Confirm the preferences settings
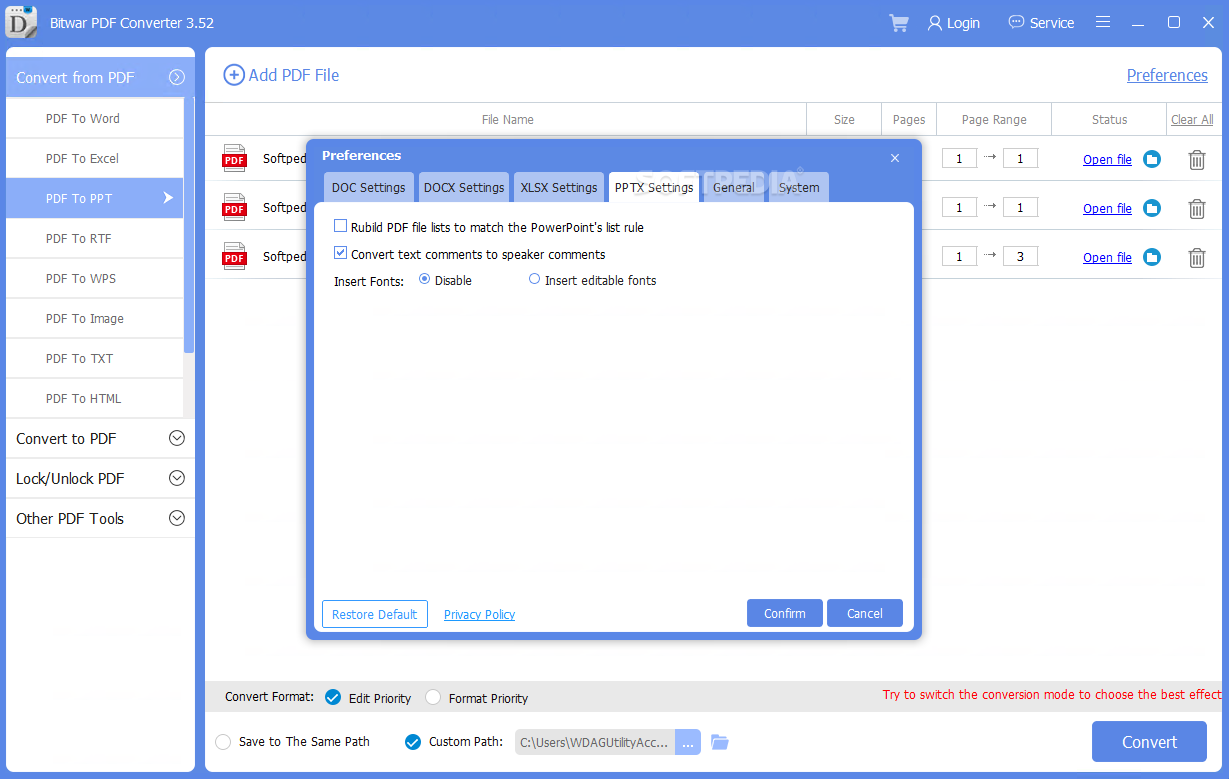Image resolution: width=1229 pixels, height=779 pixels. [x=785, y=613]
